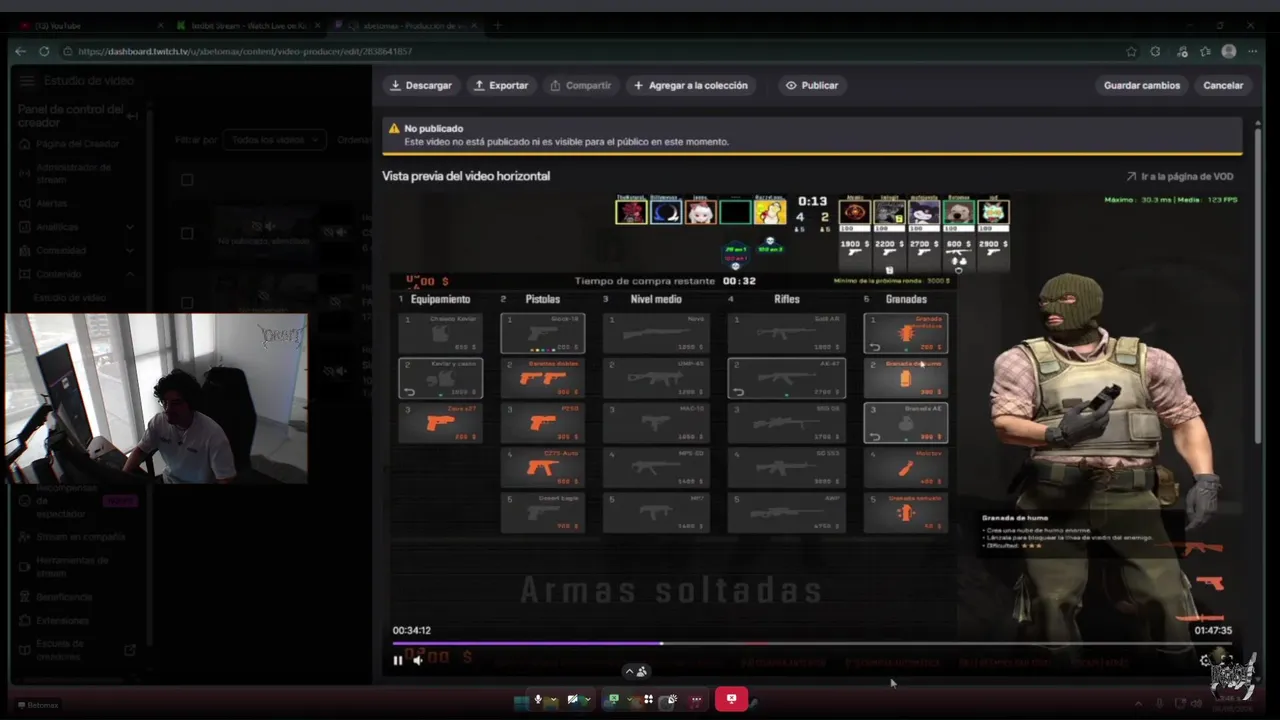This screenshot has height=720, width=1280.
Task: Mute the video preview volume icon
Action: point(417,660)
